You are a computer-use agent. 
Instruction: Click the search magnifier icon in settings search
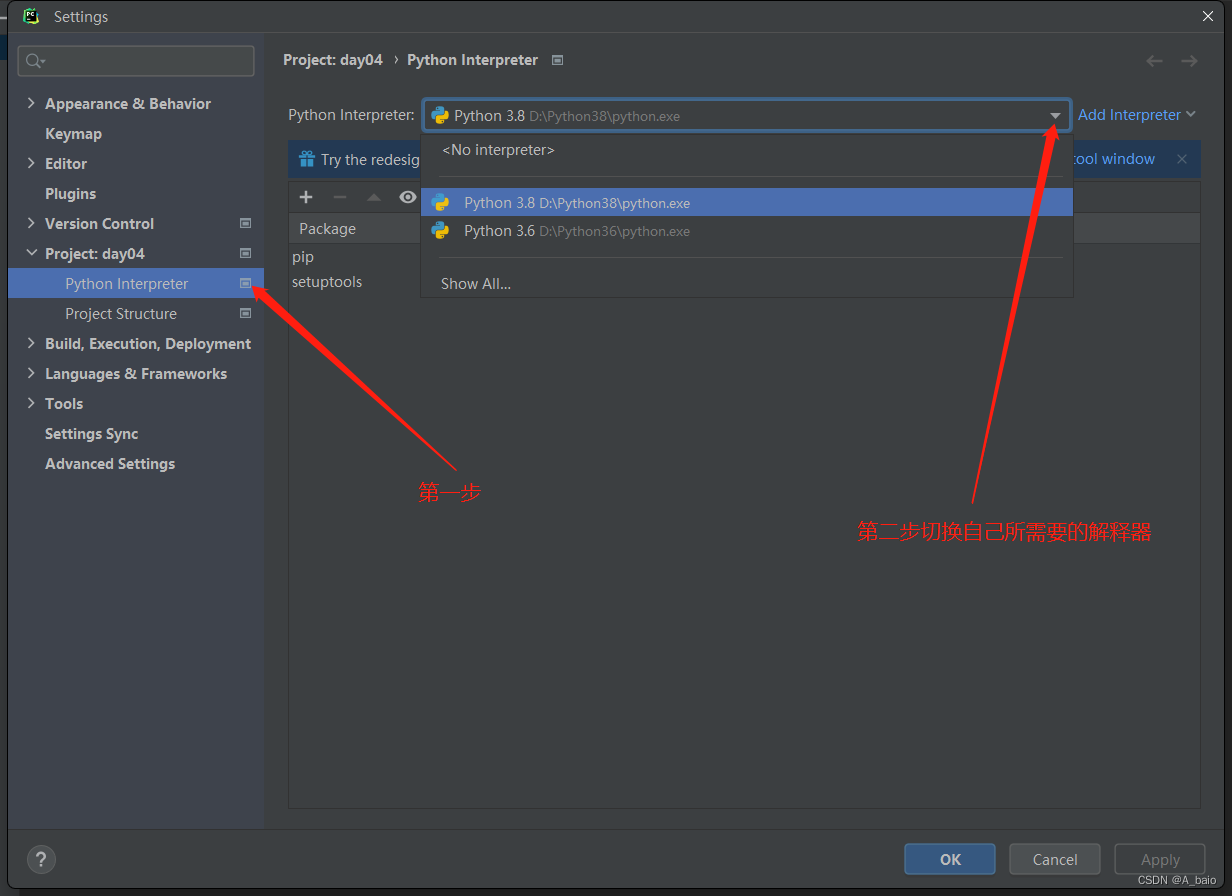34,61
